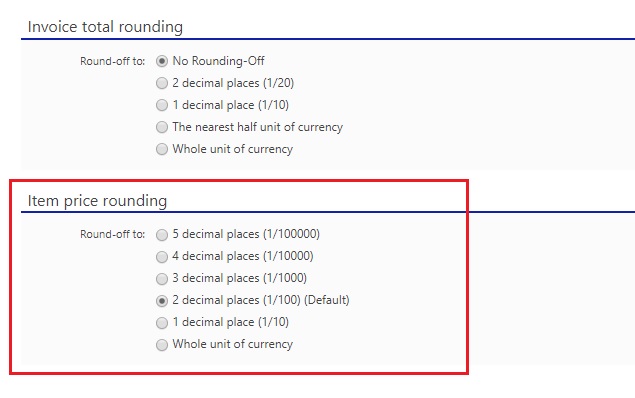Select Whole unit of currency for item price
The width and height of the screenshot is (635, 398).
[162, 345]
